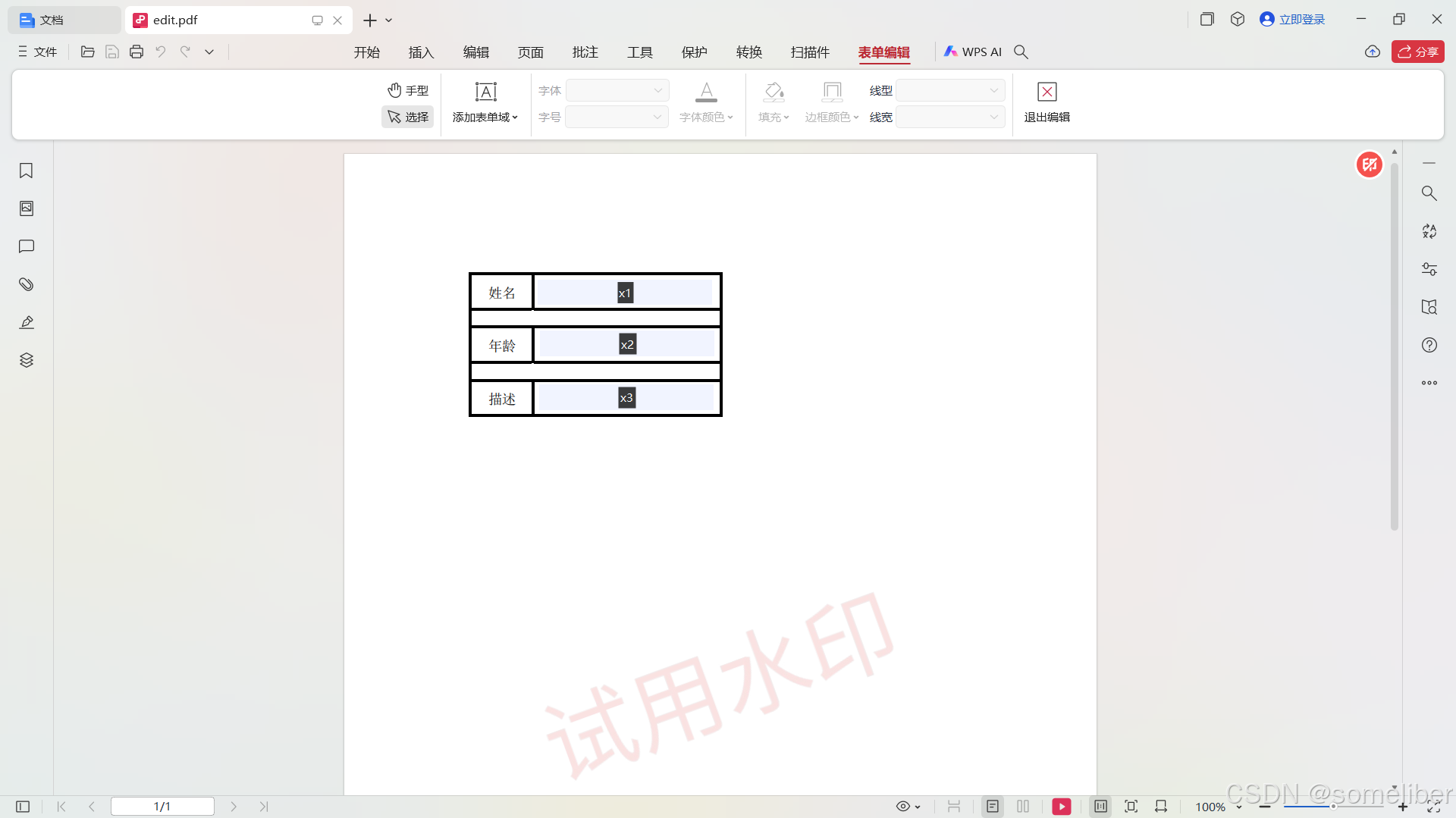Open the bookmark panel icon
1456x818 pixels.
click(x=27, y=171)
